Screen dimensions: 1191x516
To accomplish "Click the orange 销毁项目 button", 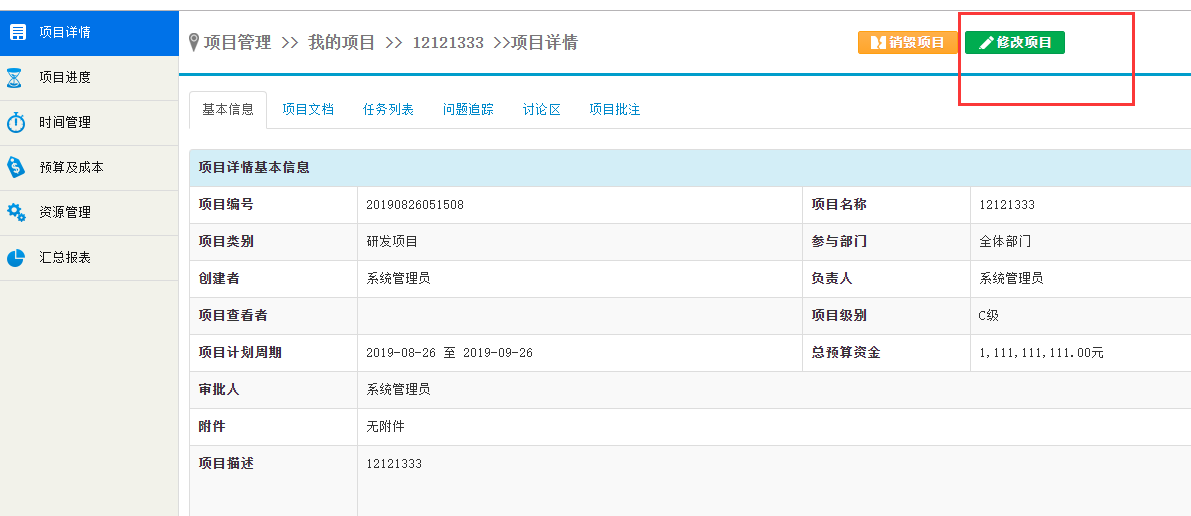I will coord(908,43).
